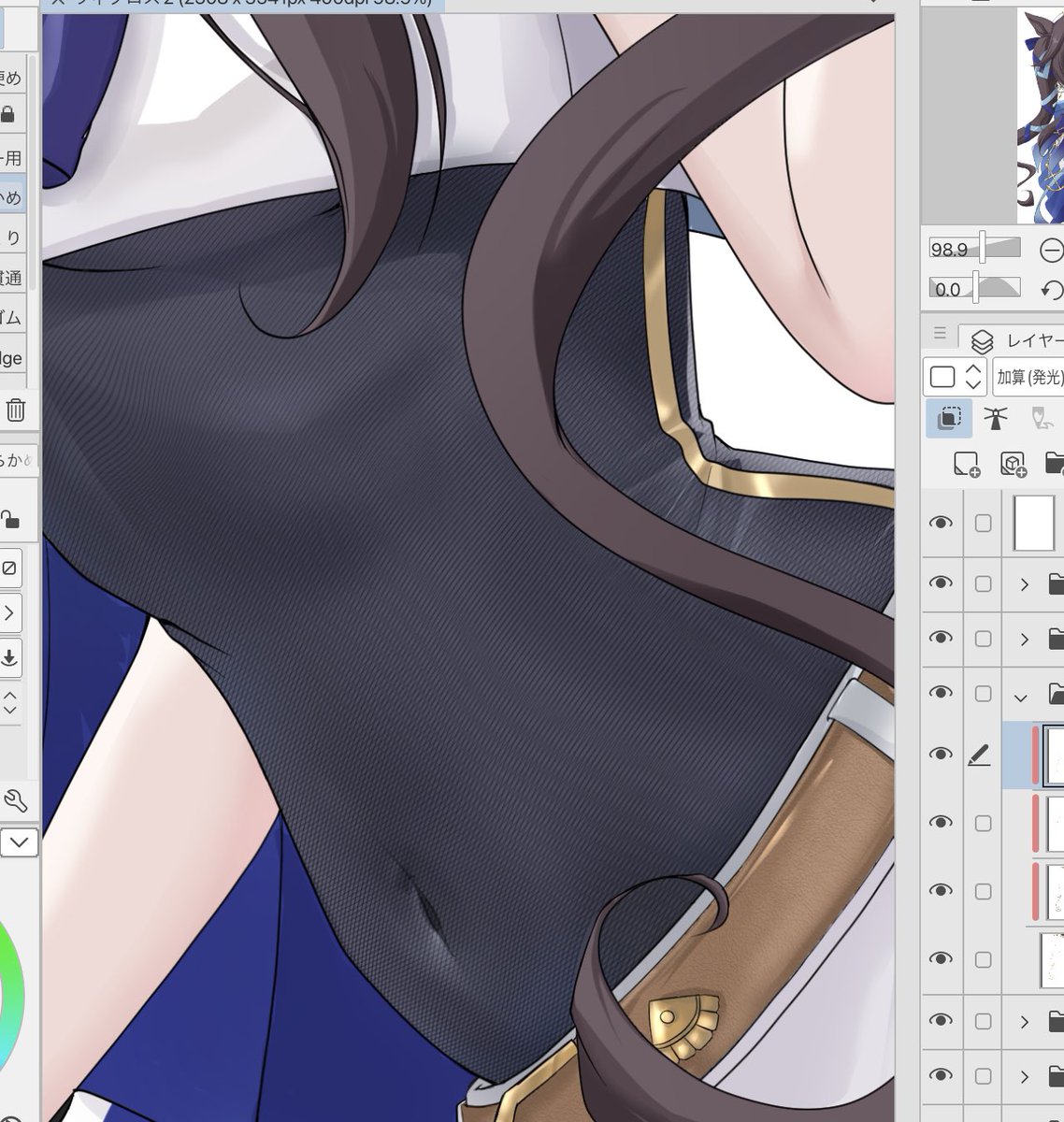Click the slashed-square icon in left panel

[9, 568]
